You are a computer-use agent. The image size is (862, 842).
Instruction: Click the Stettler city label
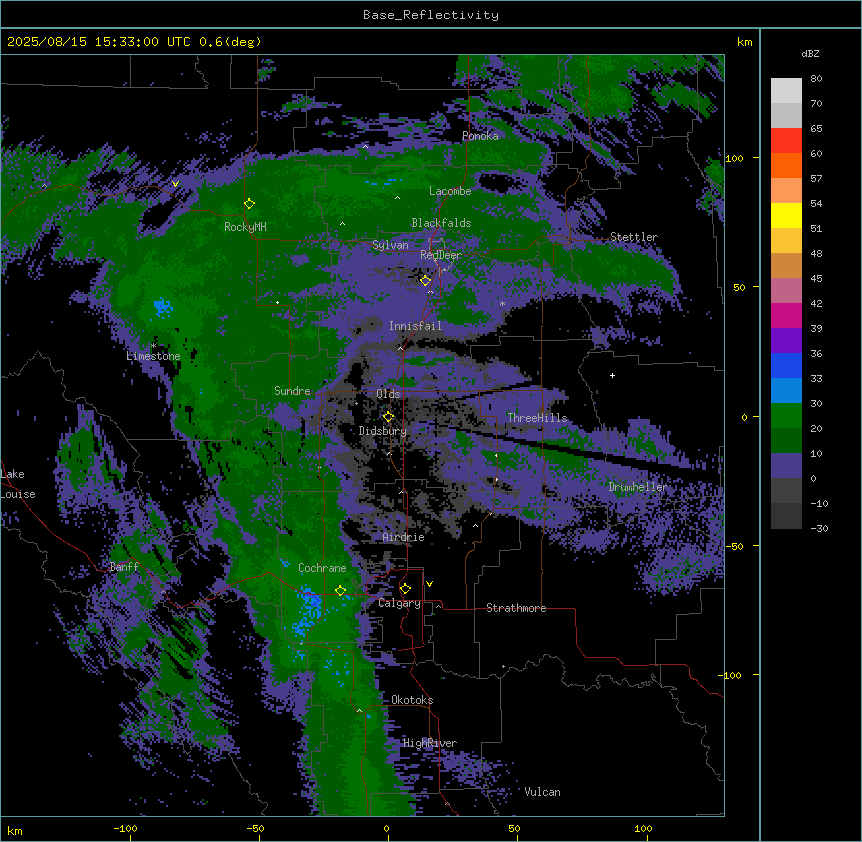tap(634, 237)
